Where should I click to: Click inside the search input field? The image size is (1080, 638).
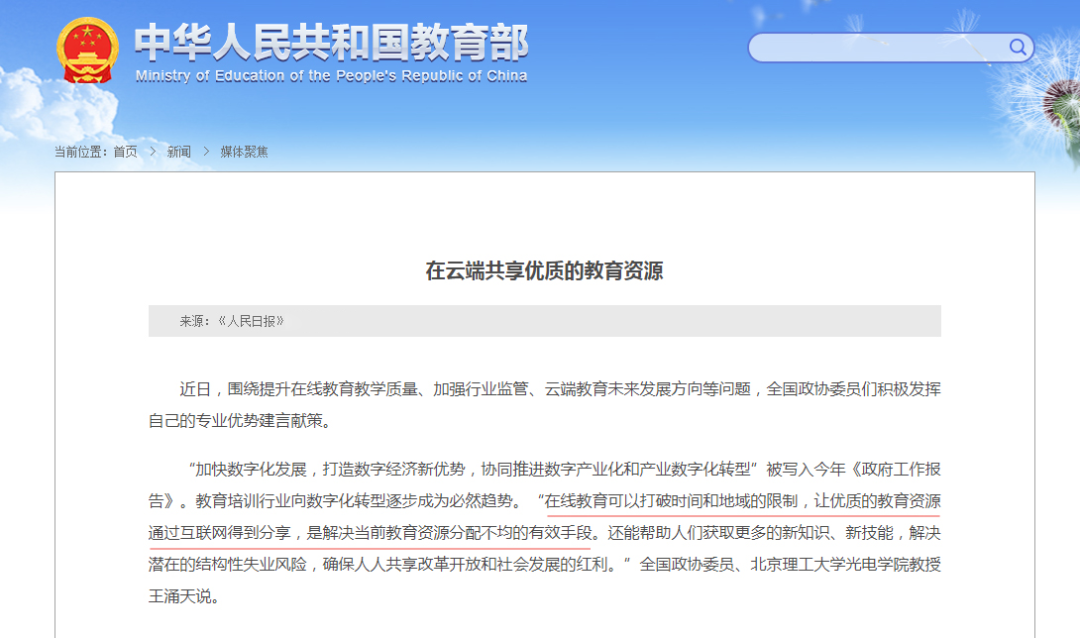pyautogui.click(x=880, y=47)
